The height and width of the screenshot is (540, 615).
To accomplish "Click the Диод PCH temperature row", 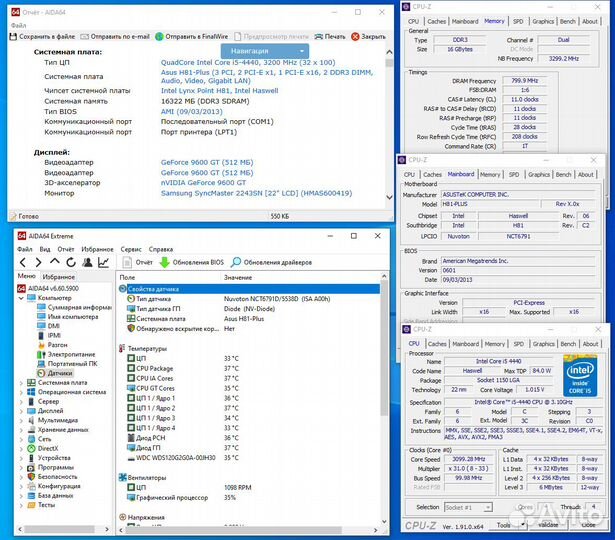I will (x=249, y=438).
